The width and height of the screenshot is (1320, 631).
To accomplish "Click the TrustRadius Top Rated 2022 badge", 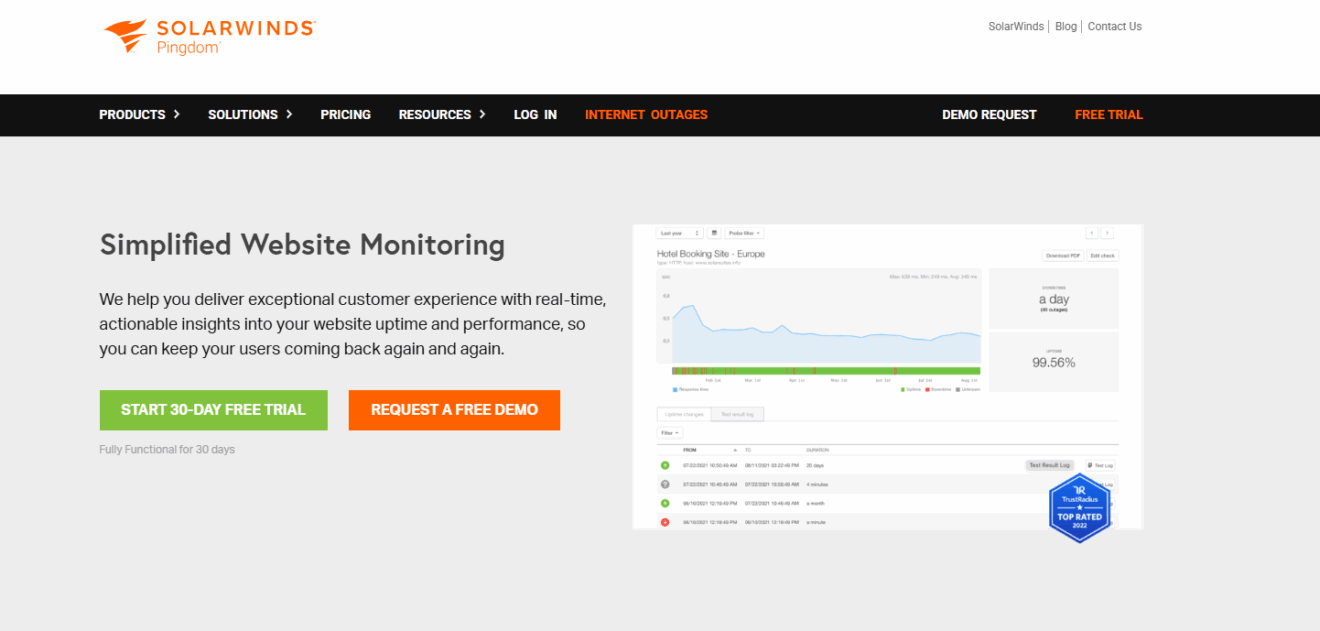I will [x=1079, y=508].
